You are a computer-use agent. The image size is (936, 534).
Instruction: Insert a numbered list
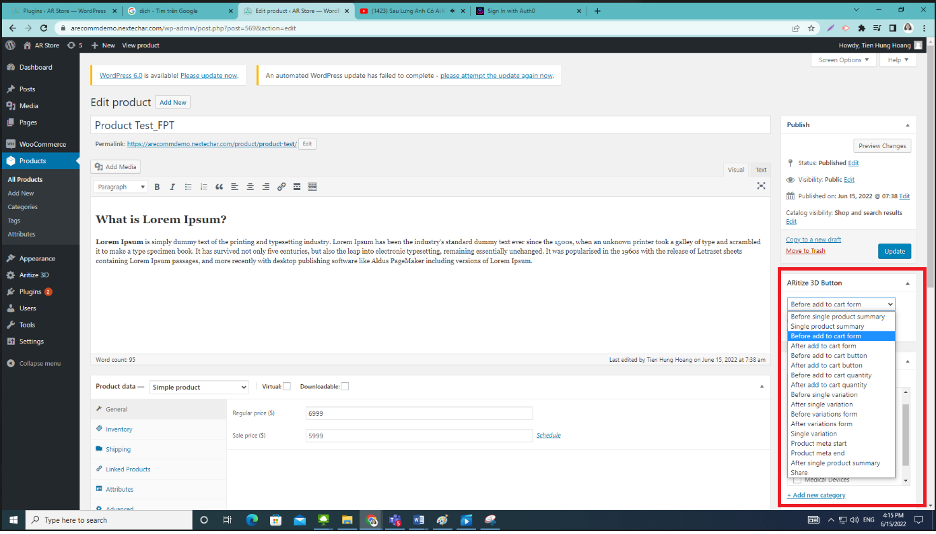(204, 187)
